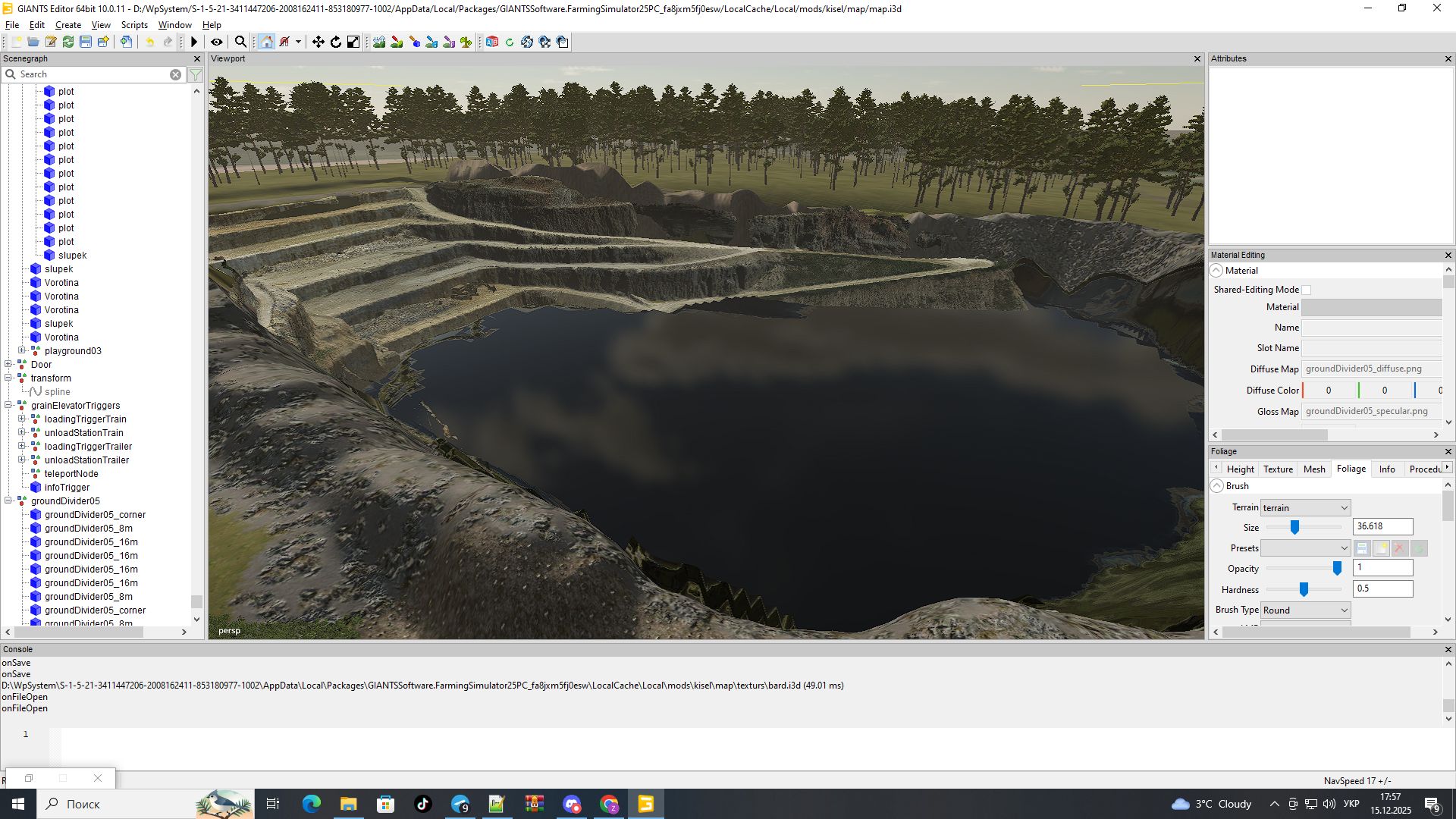Select the rotate gizmo tool
The width and height of the screenshot is (1456, 819).
(336, 42)
